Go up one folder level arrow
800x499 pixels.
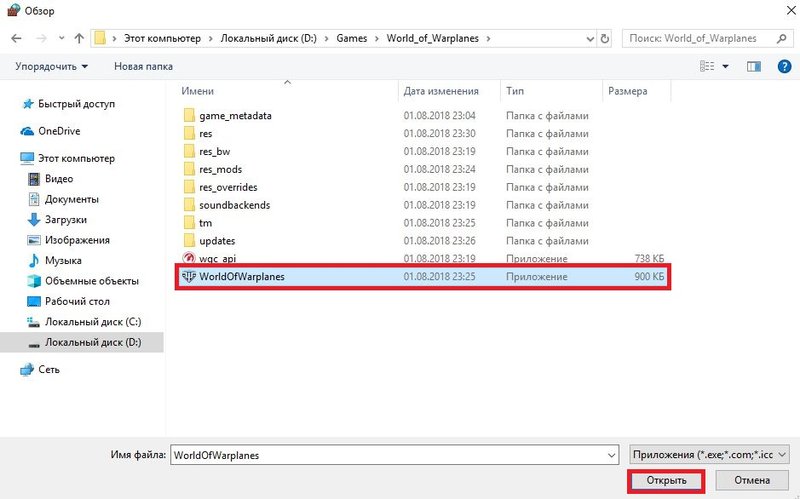tap(79, 38)
